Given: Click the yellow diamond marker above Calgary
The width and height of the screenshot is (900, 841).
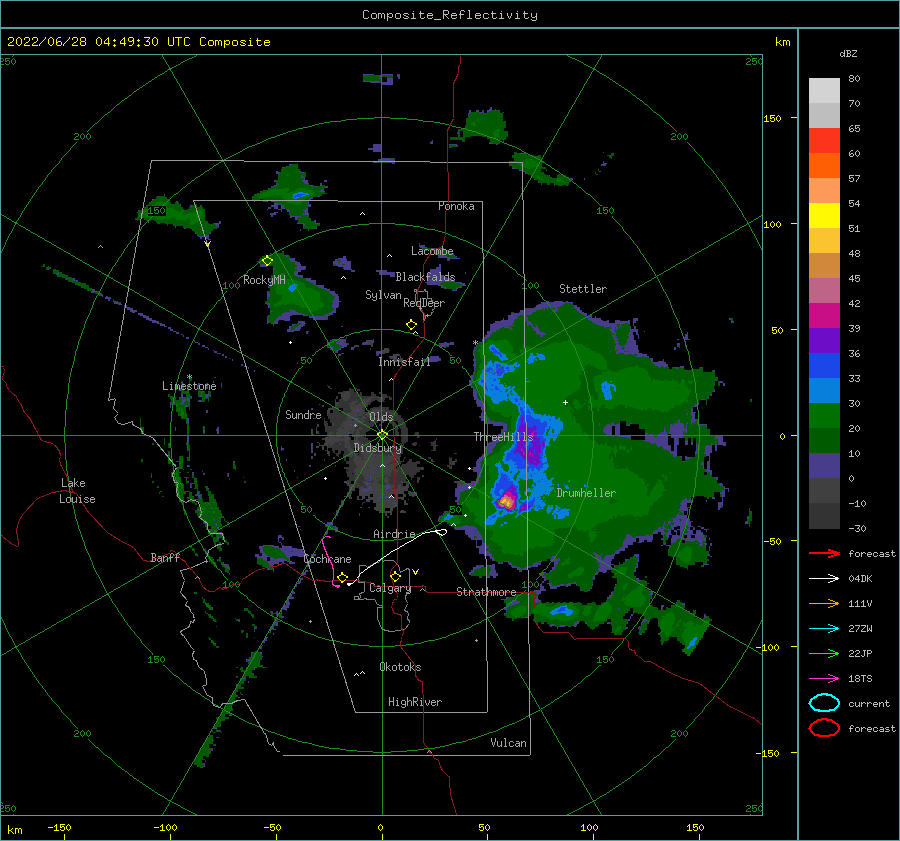Looking at the screenshot, I should point(395,576).
